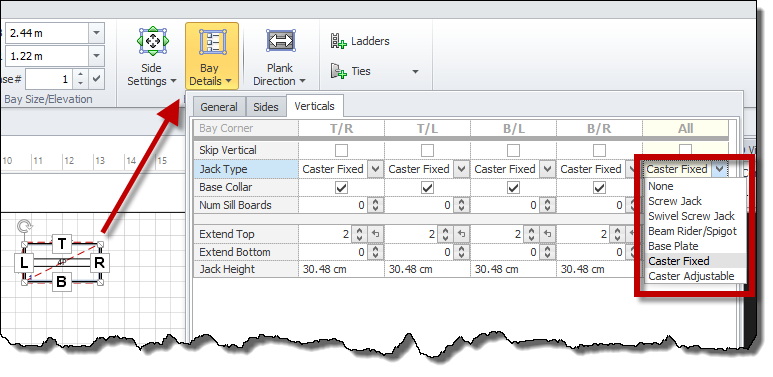Select the L side marker of the bay

[x=24, y=263]
